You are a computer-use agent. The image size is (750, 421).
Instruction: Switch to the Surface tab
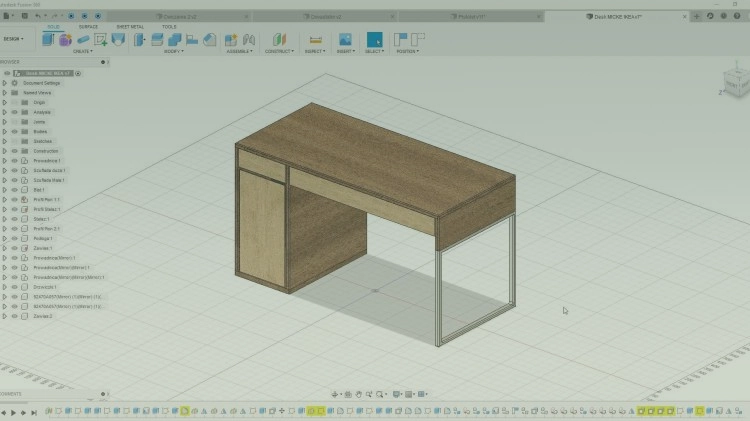click(x=88, y=27)
